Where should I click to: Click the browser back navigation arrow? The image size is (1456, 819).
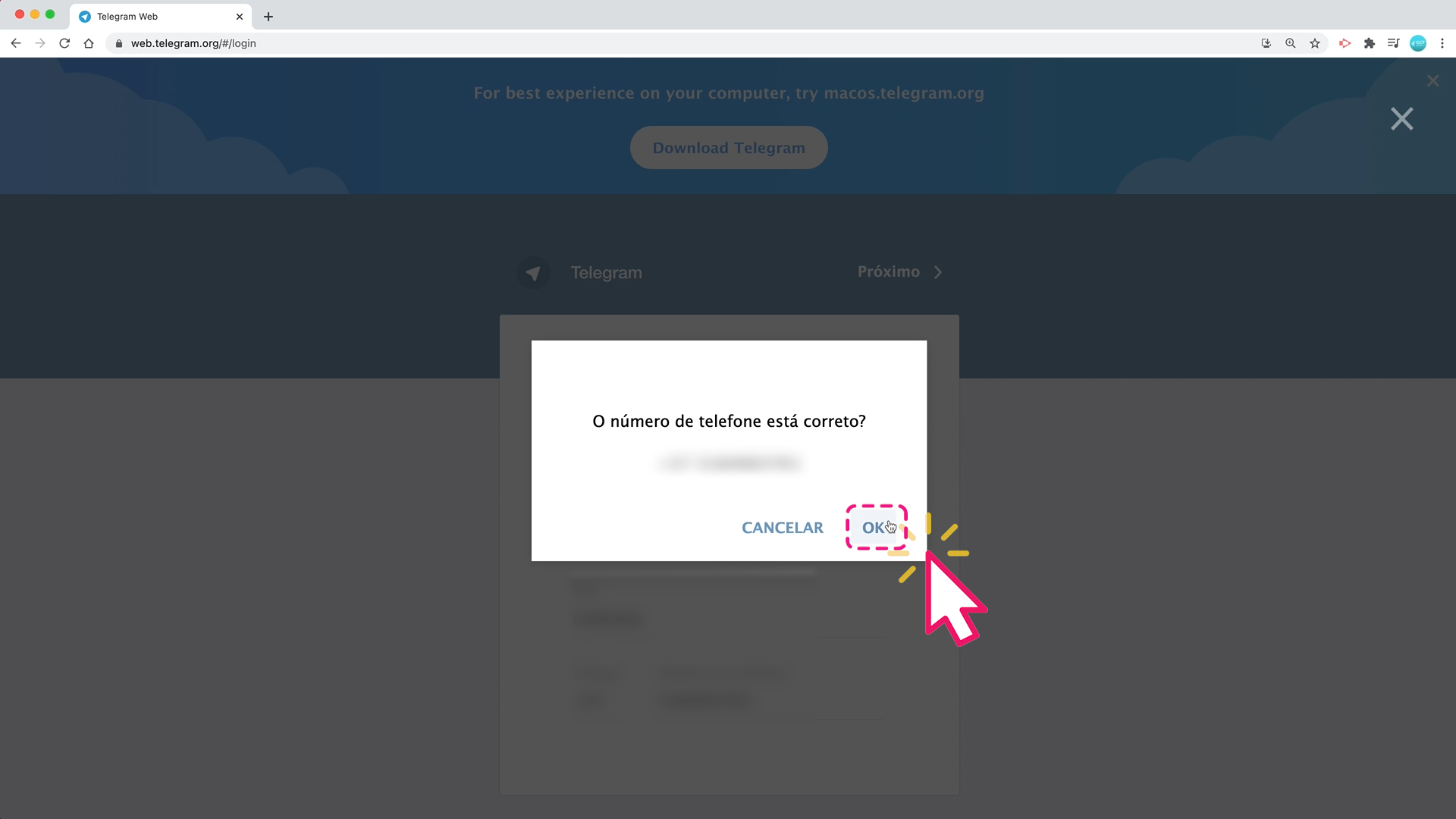point(16,43)
